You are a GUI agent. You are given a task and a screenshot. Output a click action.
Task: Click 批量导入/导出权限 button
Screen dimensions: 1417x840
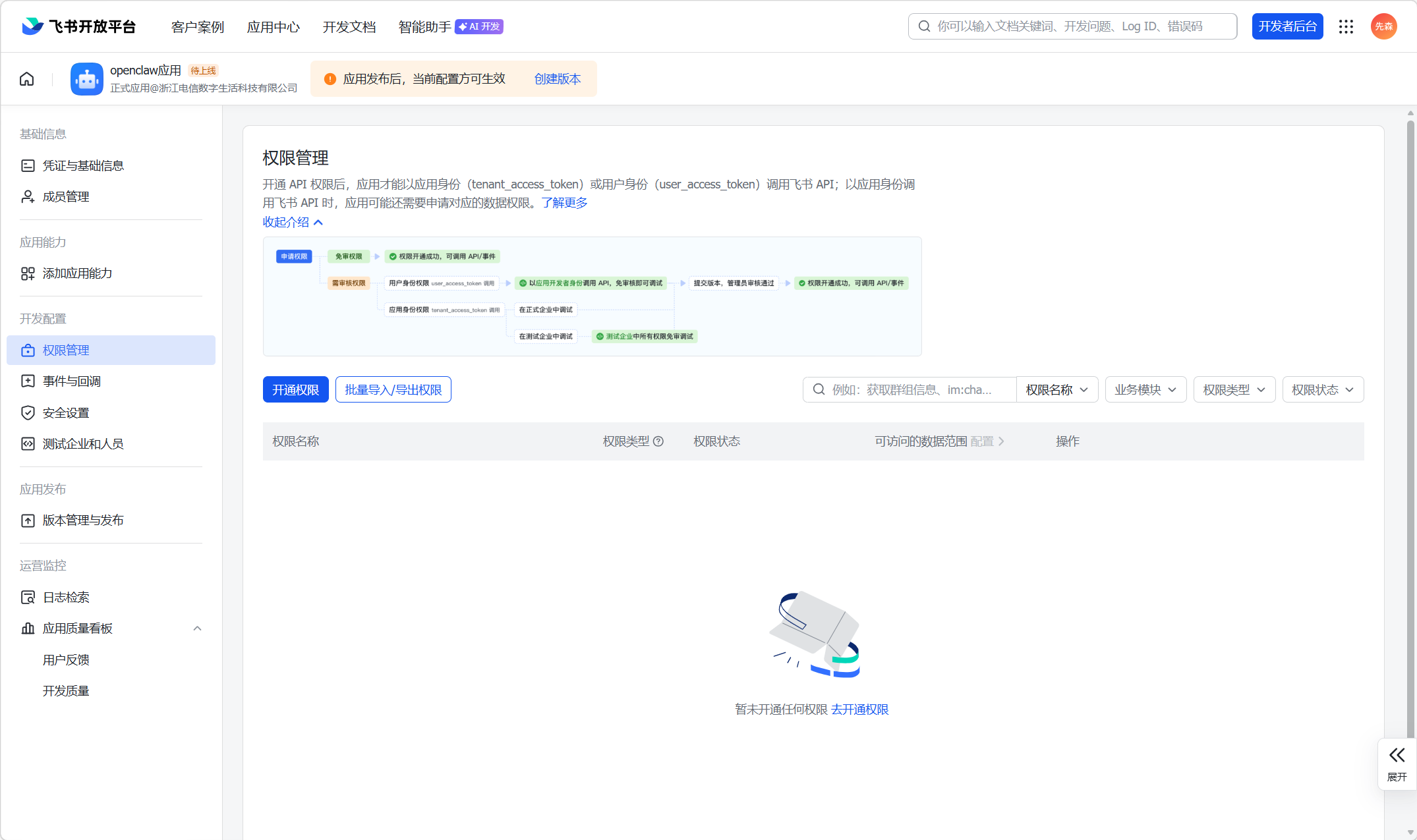point(393,389)
